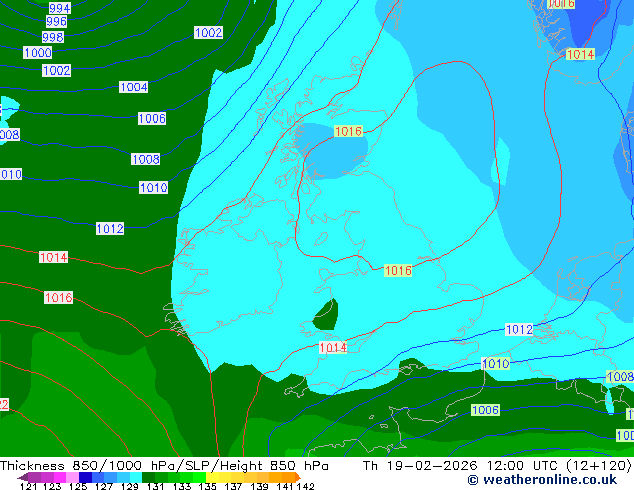
Task: Click the 996 isobar label
Action: coord(56,21)
